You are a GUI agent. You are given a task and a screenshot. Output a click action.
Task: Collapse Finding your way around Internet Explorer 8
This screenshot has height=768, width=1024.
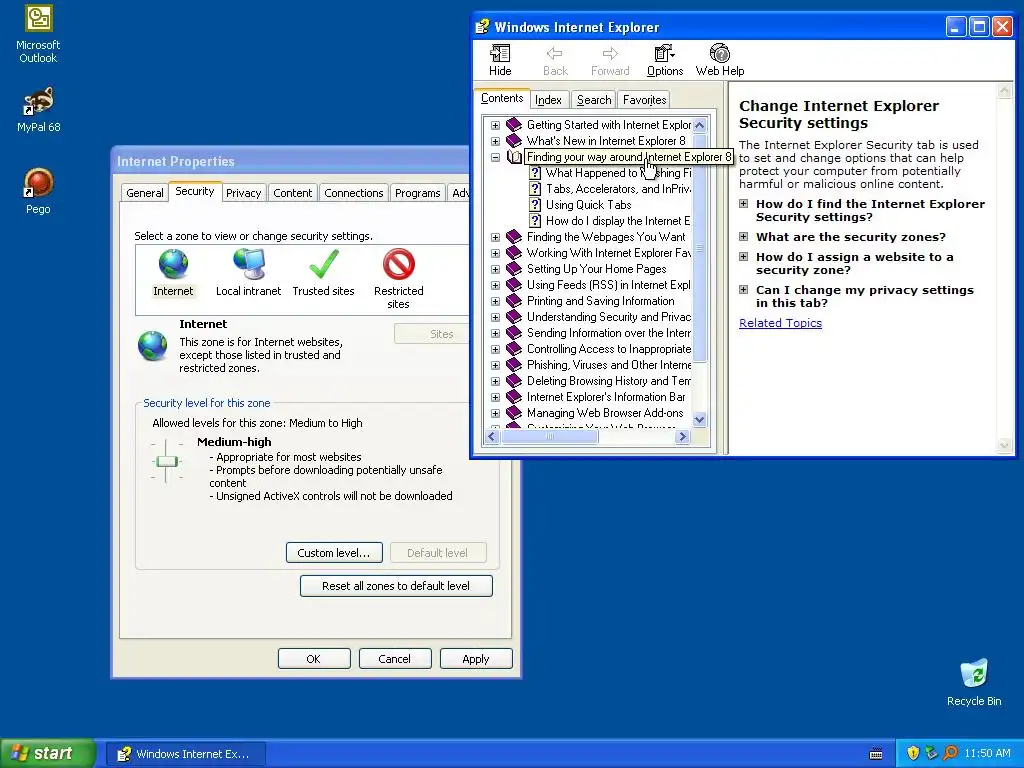click(x=495, y=157)
